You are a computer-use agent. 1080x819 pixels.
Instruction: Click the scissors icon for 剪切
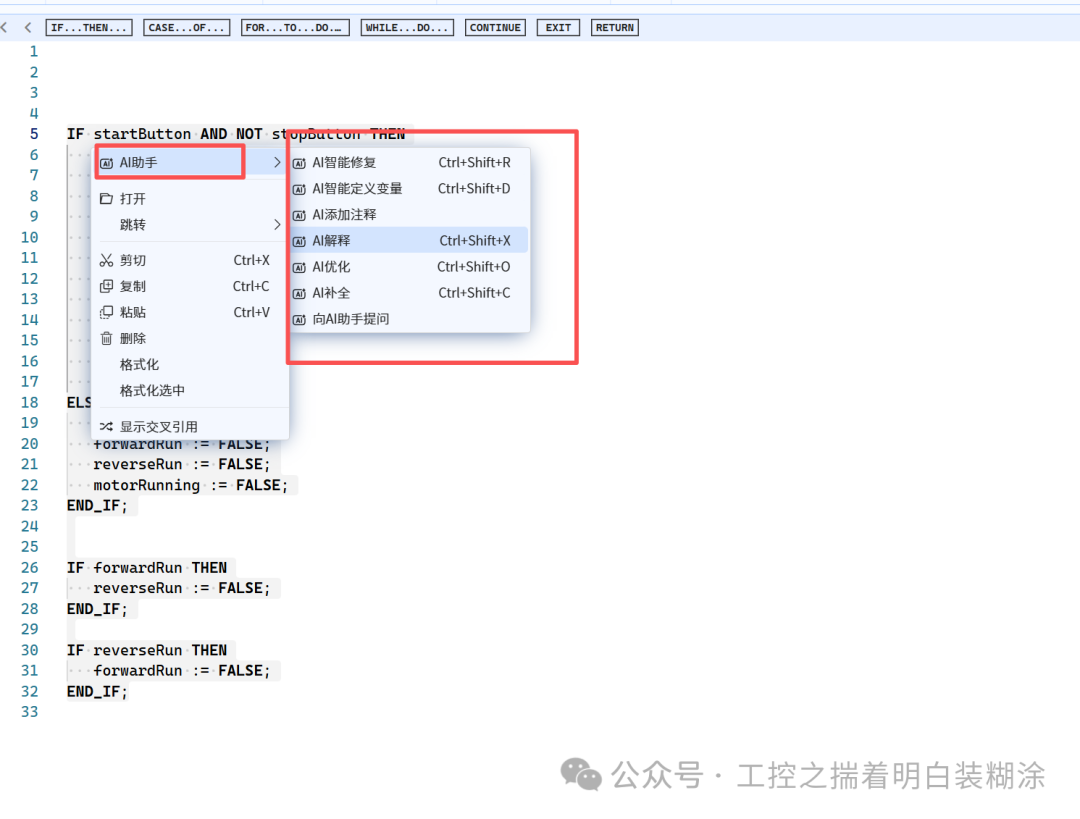[106, 260]
